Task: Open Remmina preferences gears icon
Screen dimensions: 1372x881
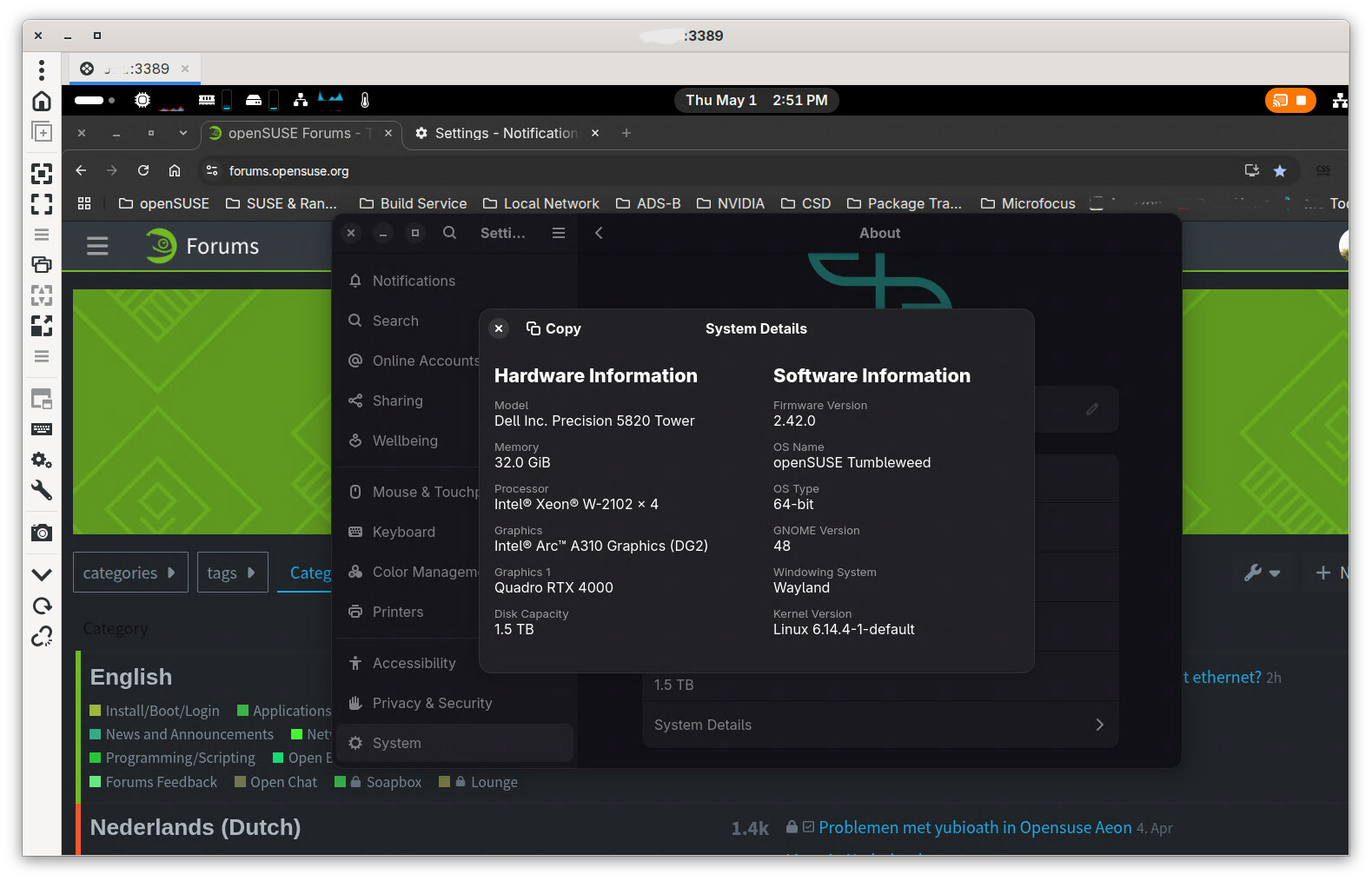Action: pos(41,460)
